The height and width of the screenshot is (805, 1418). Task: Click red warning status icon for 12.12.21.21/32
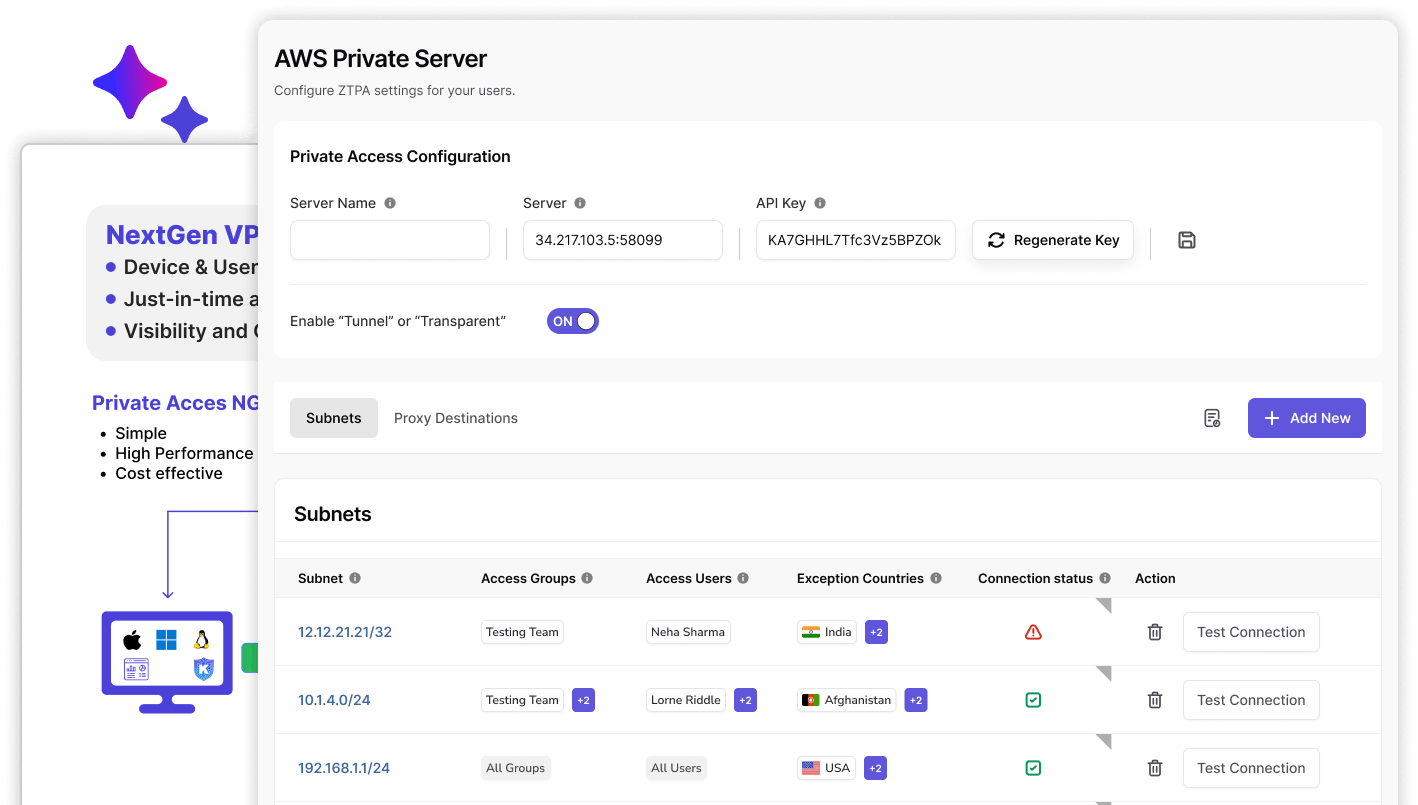[1034, 632]
